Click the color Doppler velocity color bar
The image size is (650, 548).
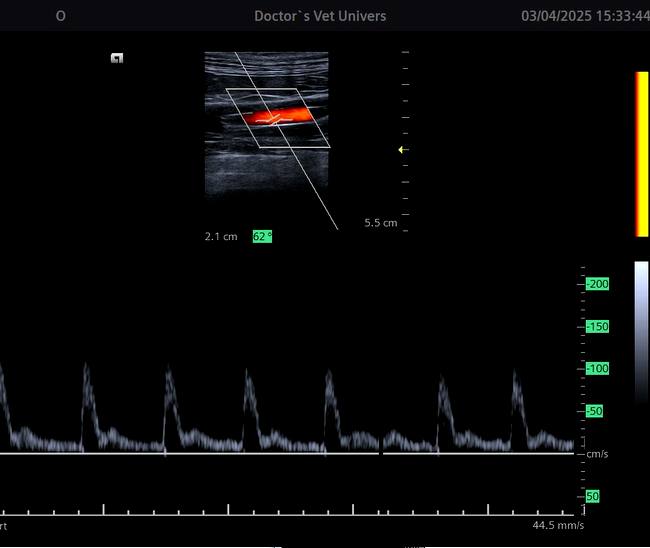click(x=641, y=154)
